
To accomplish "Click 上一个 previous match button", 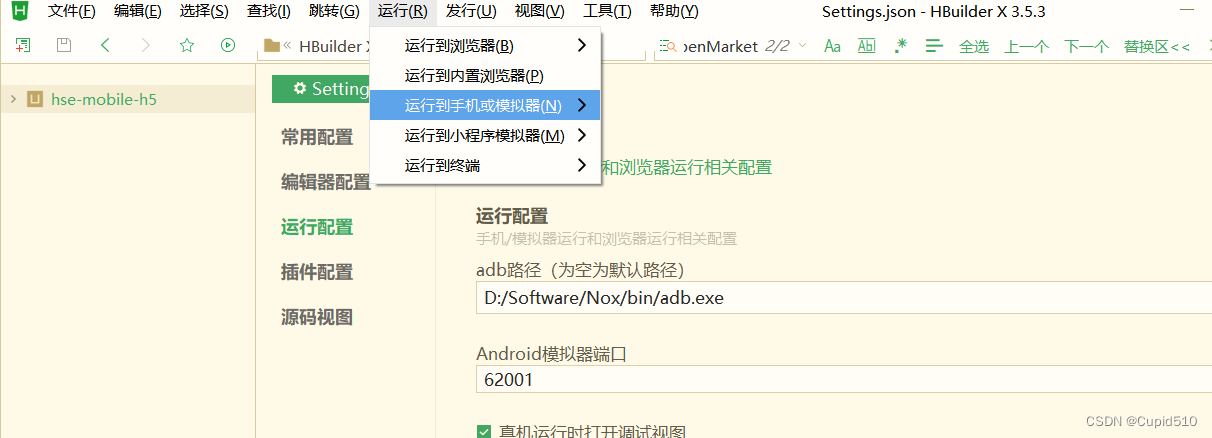I will click(1027, 46).
